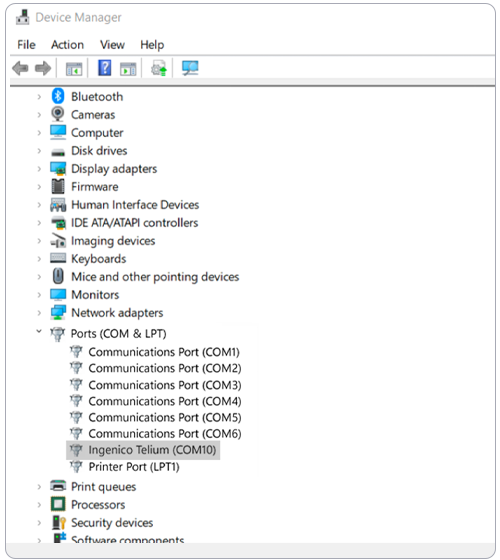Expand the Disk drives node
The height and width of the screenshot is (560, 500).
click(39, 151)
